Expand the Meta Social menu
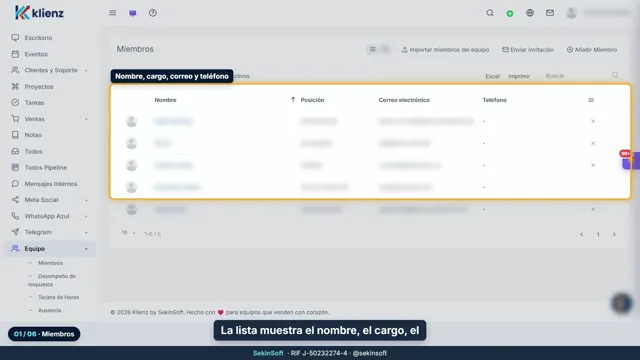The width and height of the screenshot is (640, 360). [x=50, y=200]
